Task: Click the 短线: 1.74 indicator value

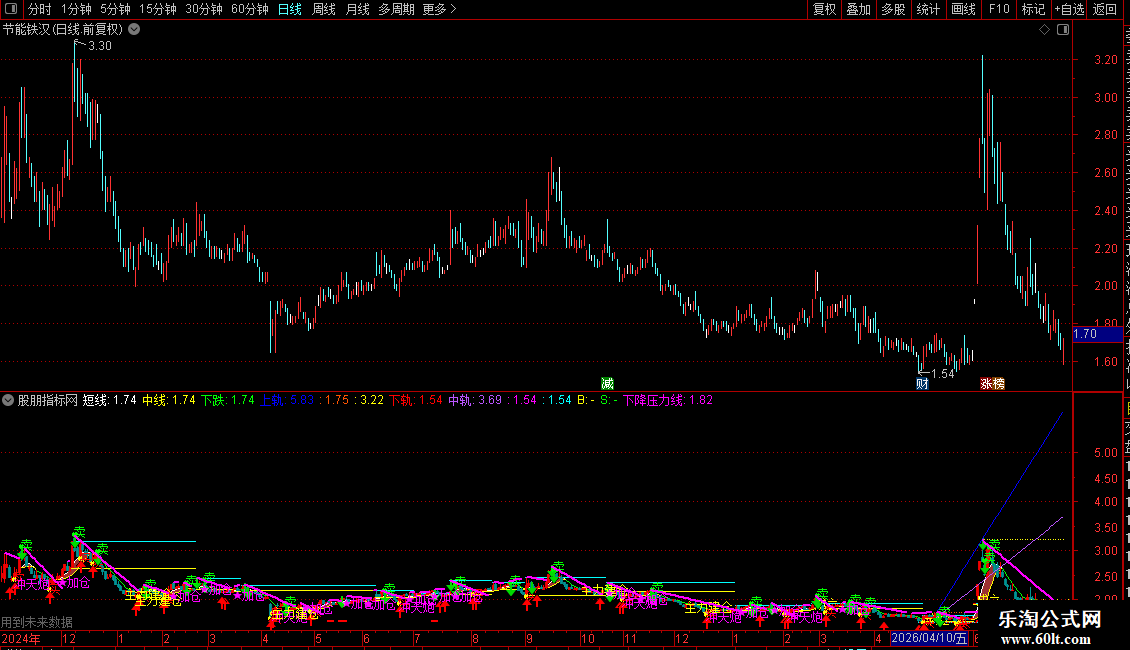Action: [110, 400]
